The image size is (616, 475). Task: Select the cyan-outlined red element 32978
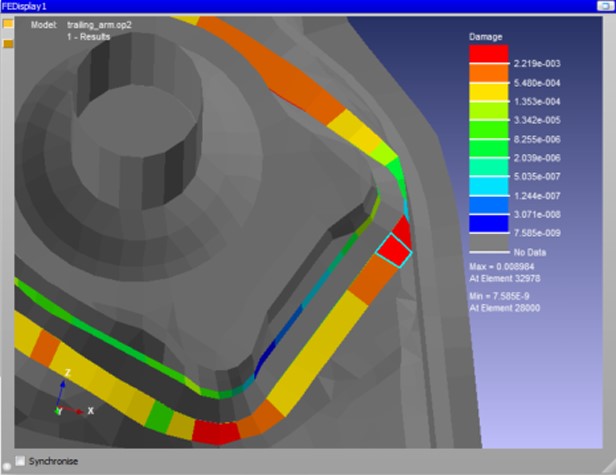point(394,250)
